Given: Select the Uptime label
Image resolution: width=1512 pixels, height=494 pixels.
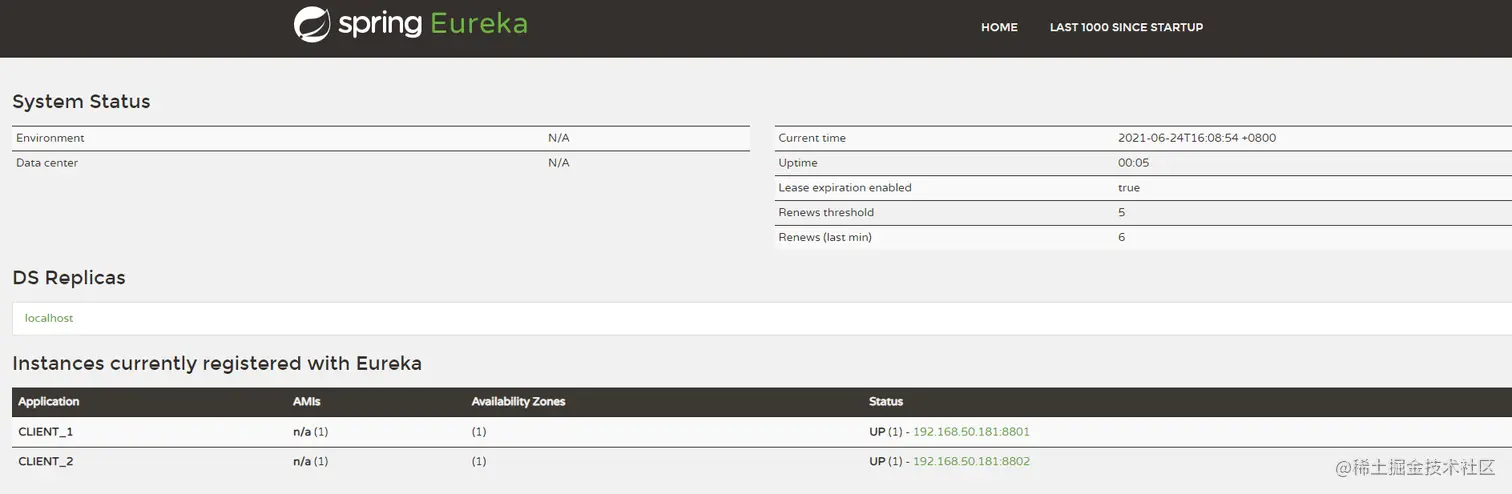Looking at the screenshot, I should tap(798, 163).
